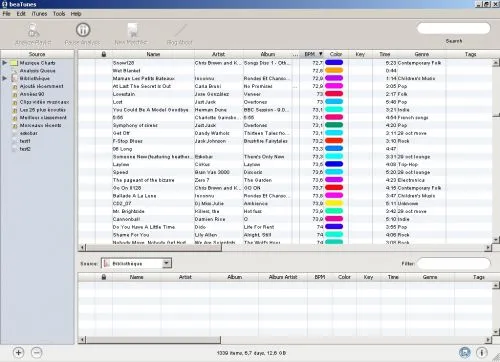Click the blue matchlist icon in status bar
Image resolution: width=500 pixels, height=362 pixels.
click(x=465, y=352)
